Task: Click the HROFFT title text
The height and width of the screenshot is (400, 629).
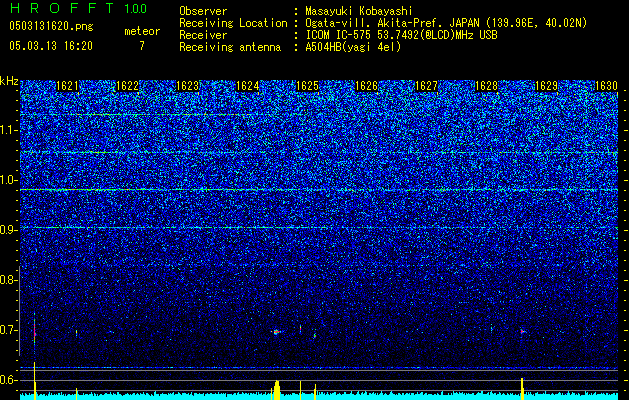Action: pos(62,8)
